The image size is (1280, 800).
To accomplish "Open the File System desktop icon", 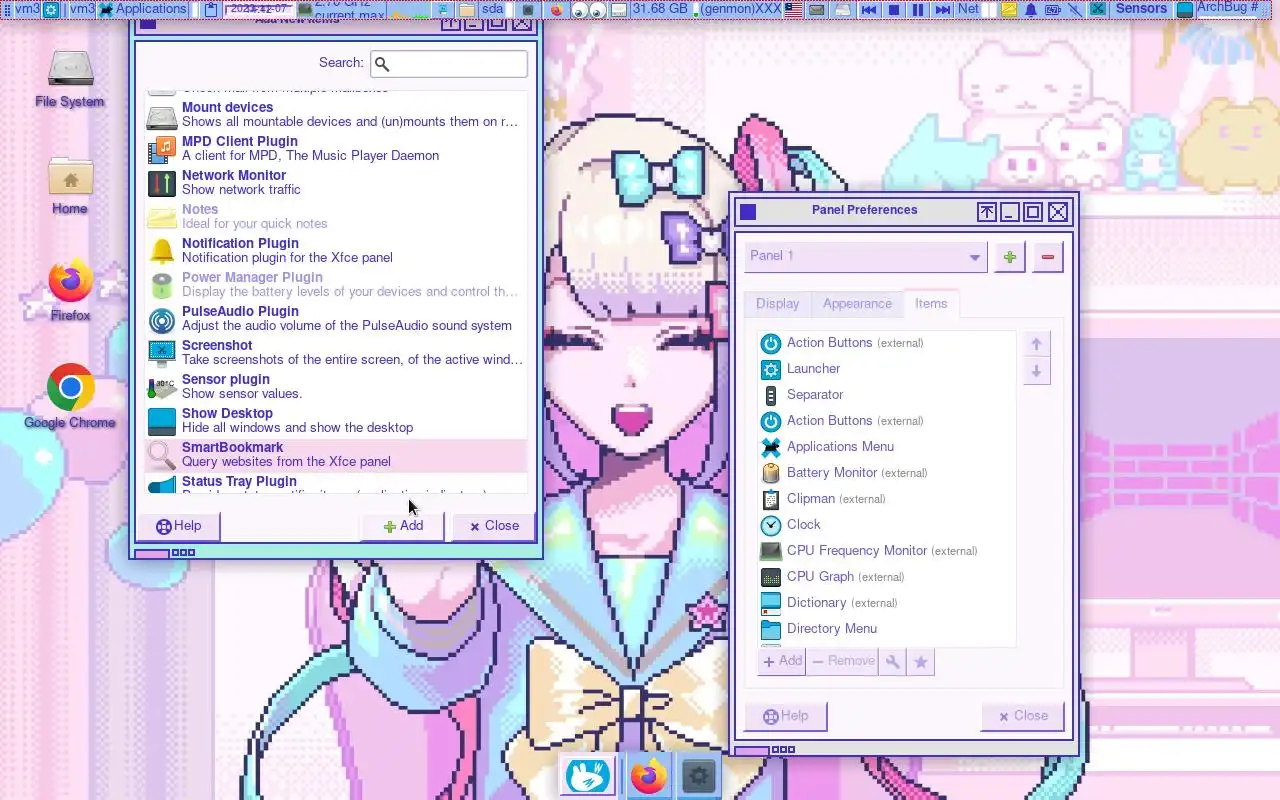I will pyautogui.click(x=70, y=78).
